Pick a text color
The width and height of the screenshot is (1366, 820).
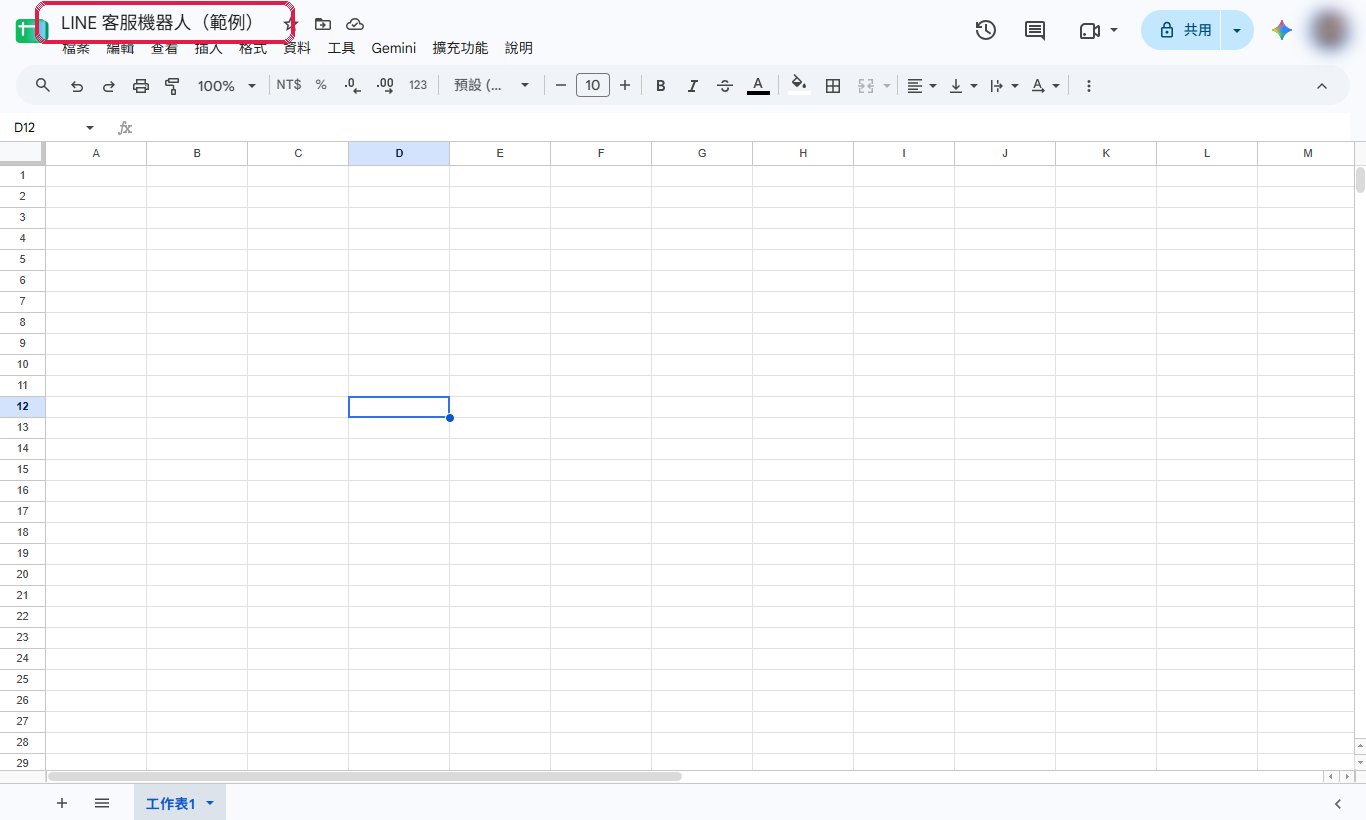coord(758,86)
